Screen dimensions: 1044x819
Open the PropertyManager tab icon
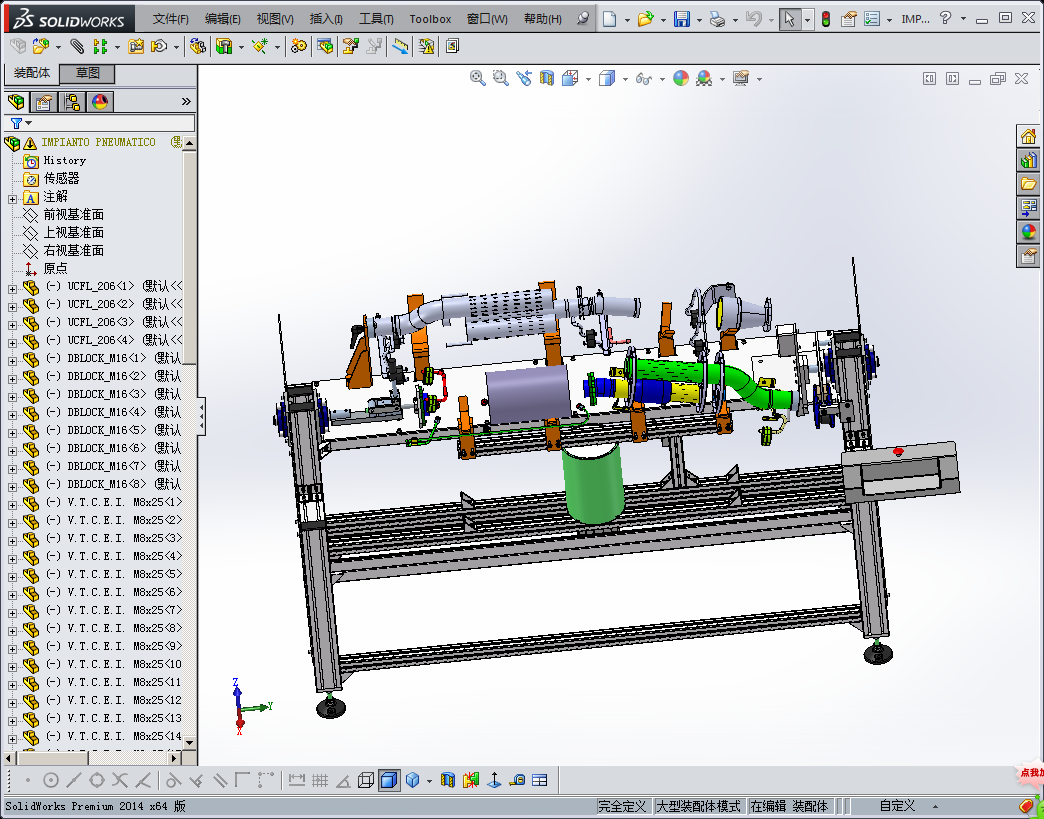(x=44, y=102)
